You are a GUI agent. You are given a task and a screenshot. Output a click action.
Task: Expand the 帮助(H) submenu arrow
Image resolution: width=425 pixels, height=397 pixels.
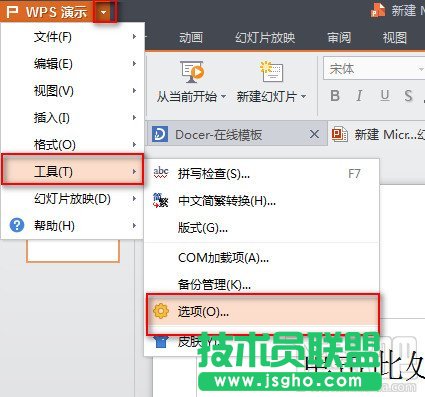(x=134, y=226)
